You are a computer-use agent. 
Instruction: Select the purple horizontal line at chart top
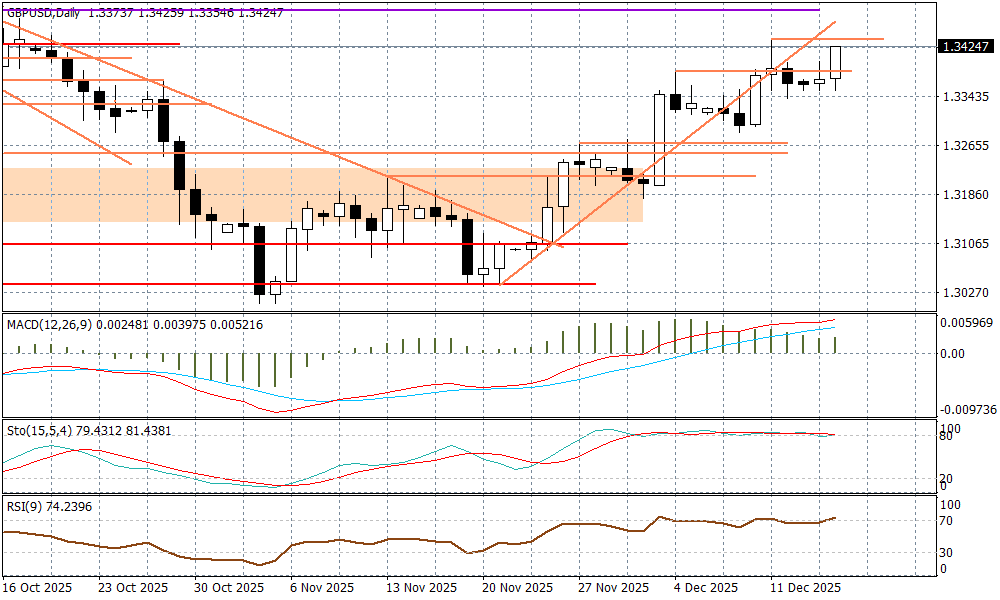tap(400, 10)
